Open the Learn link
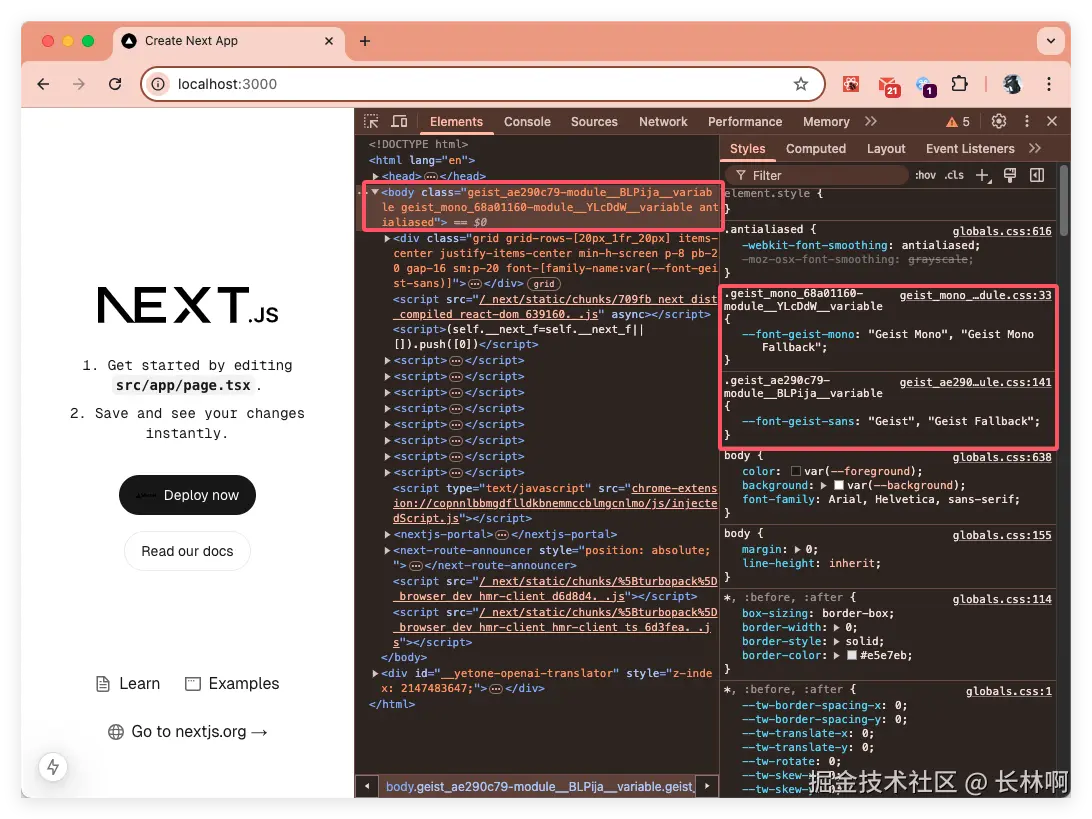The width and height of the screenshot is (1092, 819). coord(128,684)
